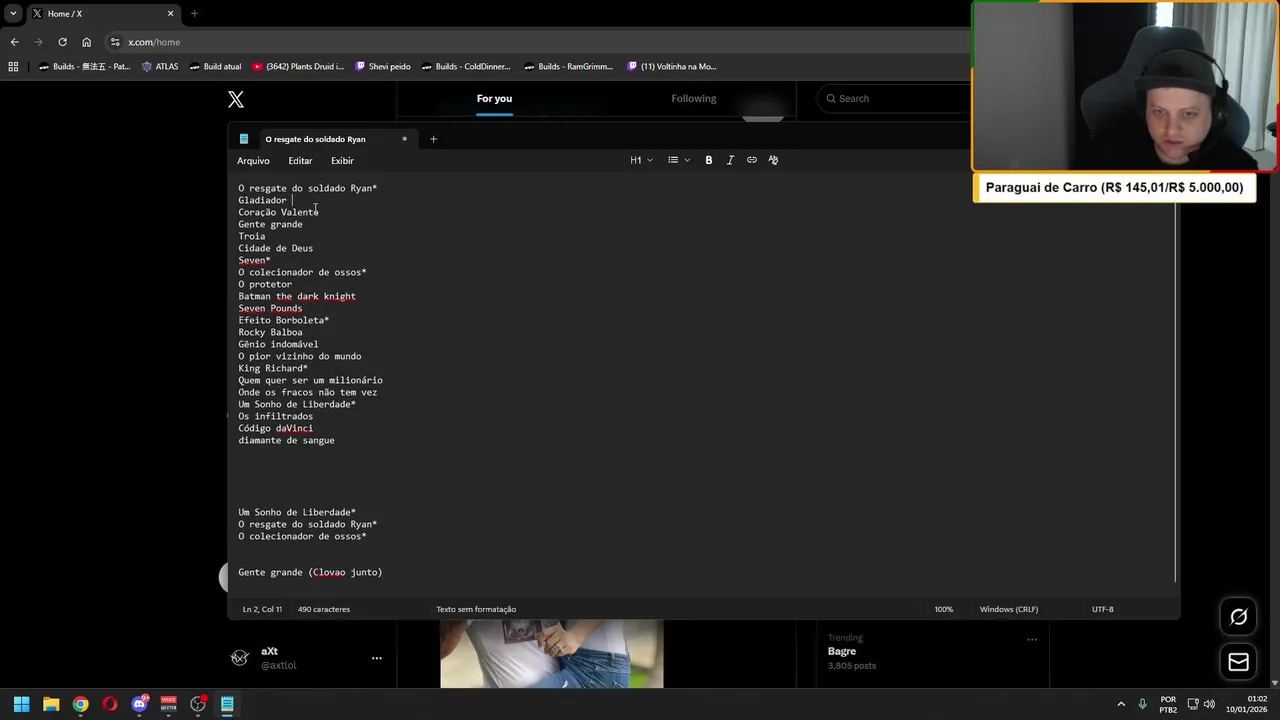Screen dimensions: 1280x720
Task: Click the Windows (CRLF) line ending indicator
Action: [1009, 609]
